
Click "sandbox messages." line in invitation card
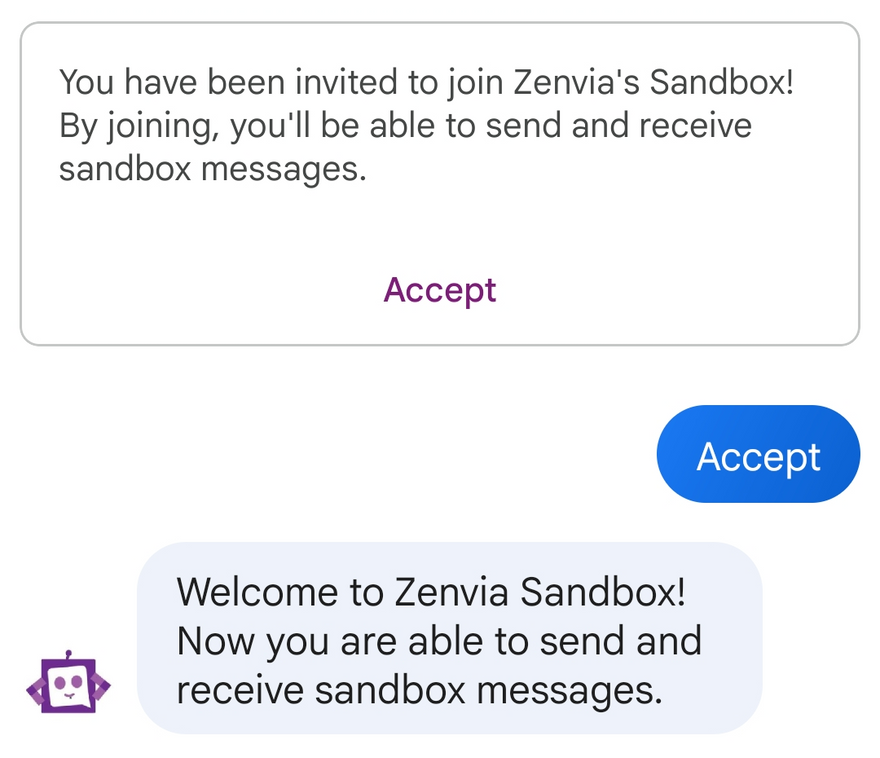click(212, 169)
